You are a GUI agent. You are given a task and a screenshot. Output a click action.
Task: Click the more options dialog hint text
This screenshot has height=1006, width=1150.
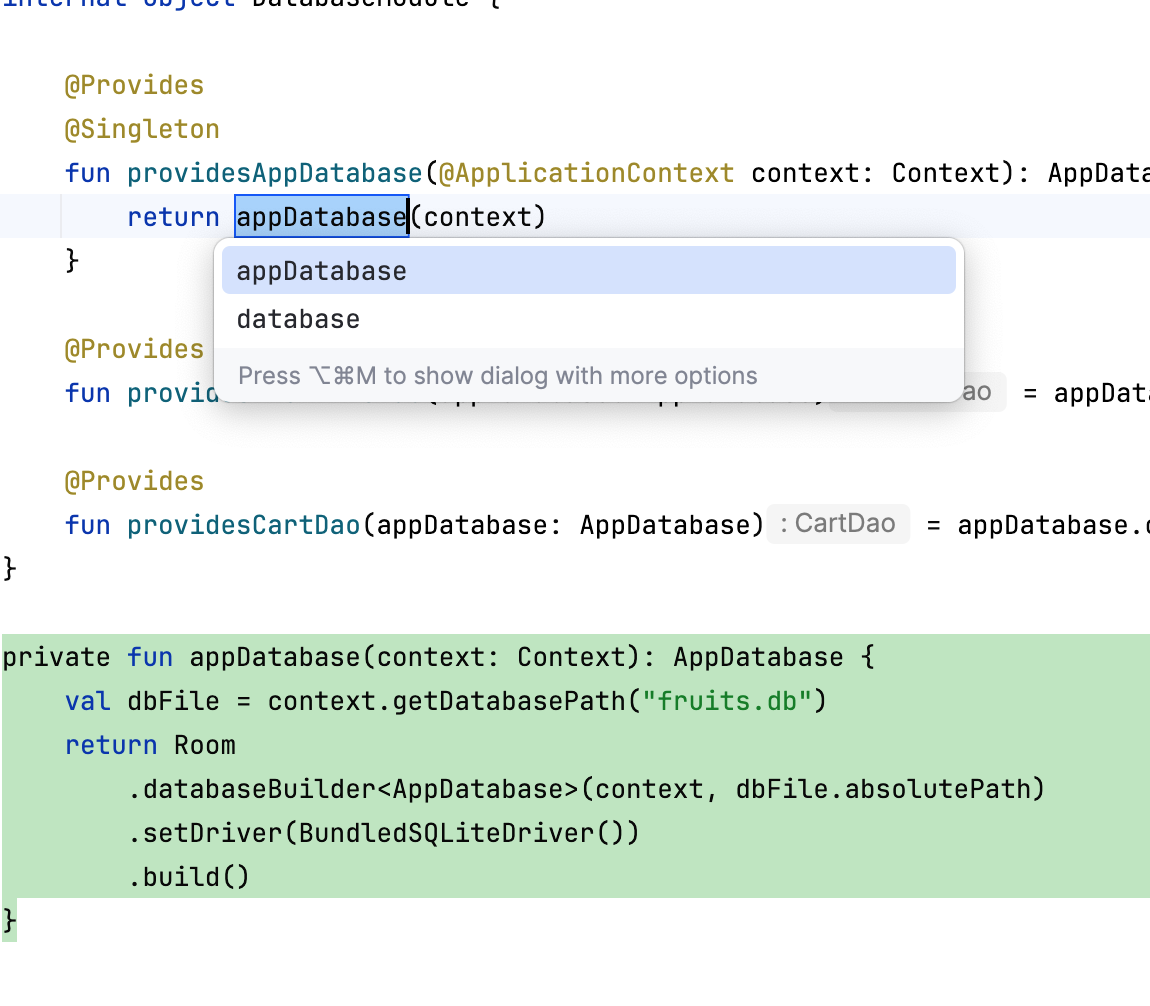click(498, 376)
